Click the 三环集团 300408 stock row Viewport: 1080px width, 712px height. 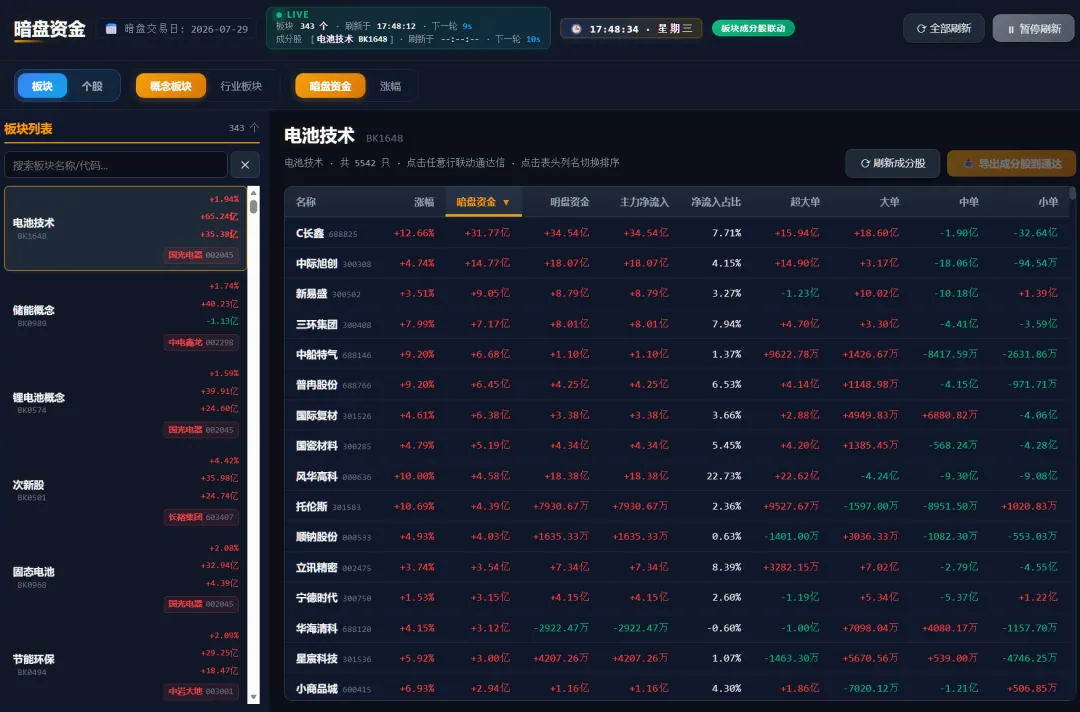pos(677,324)
